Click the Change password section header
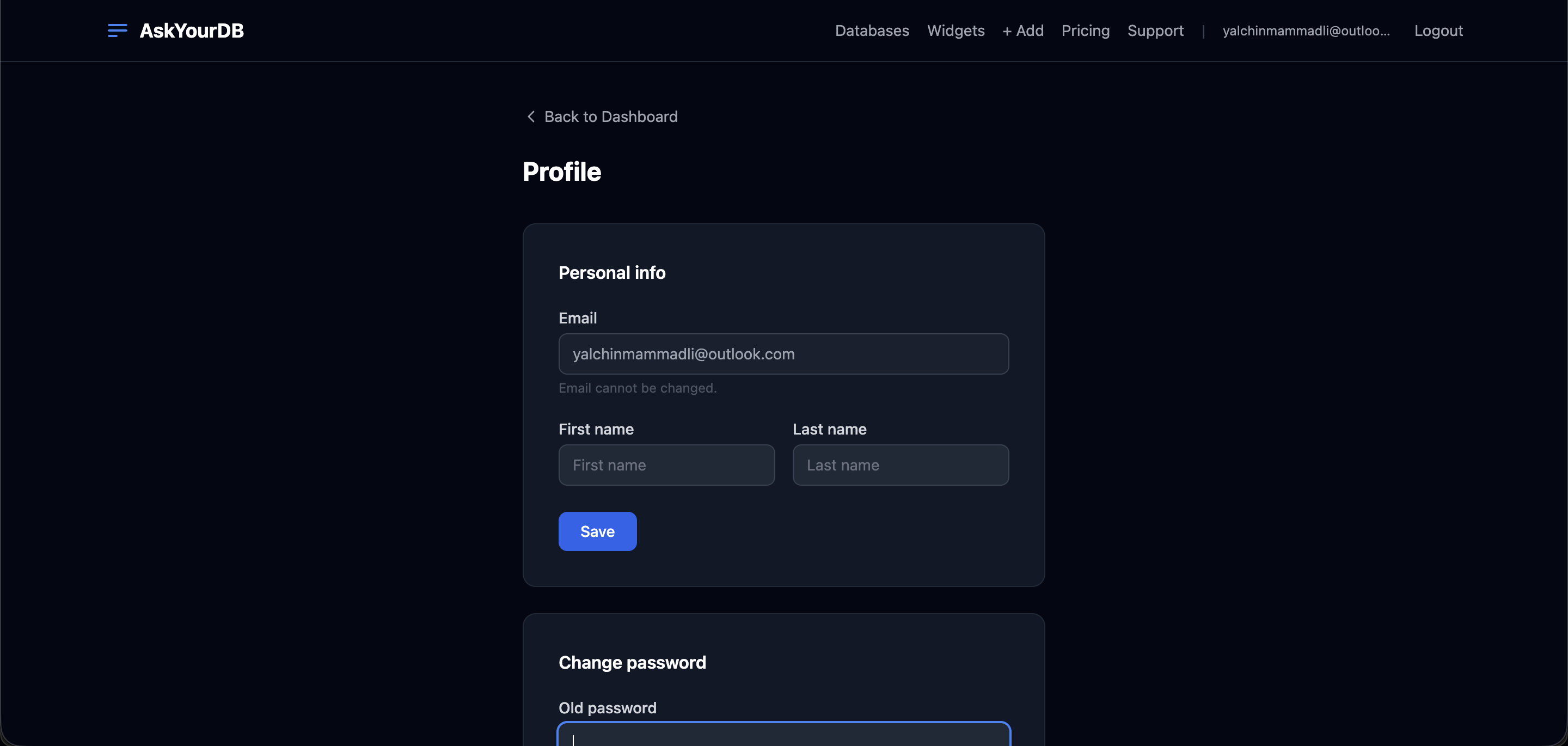The width and height of the screenshot is (1568, 746). point(632,663)
